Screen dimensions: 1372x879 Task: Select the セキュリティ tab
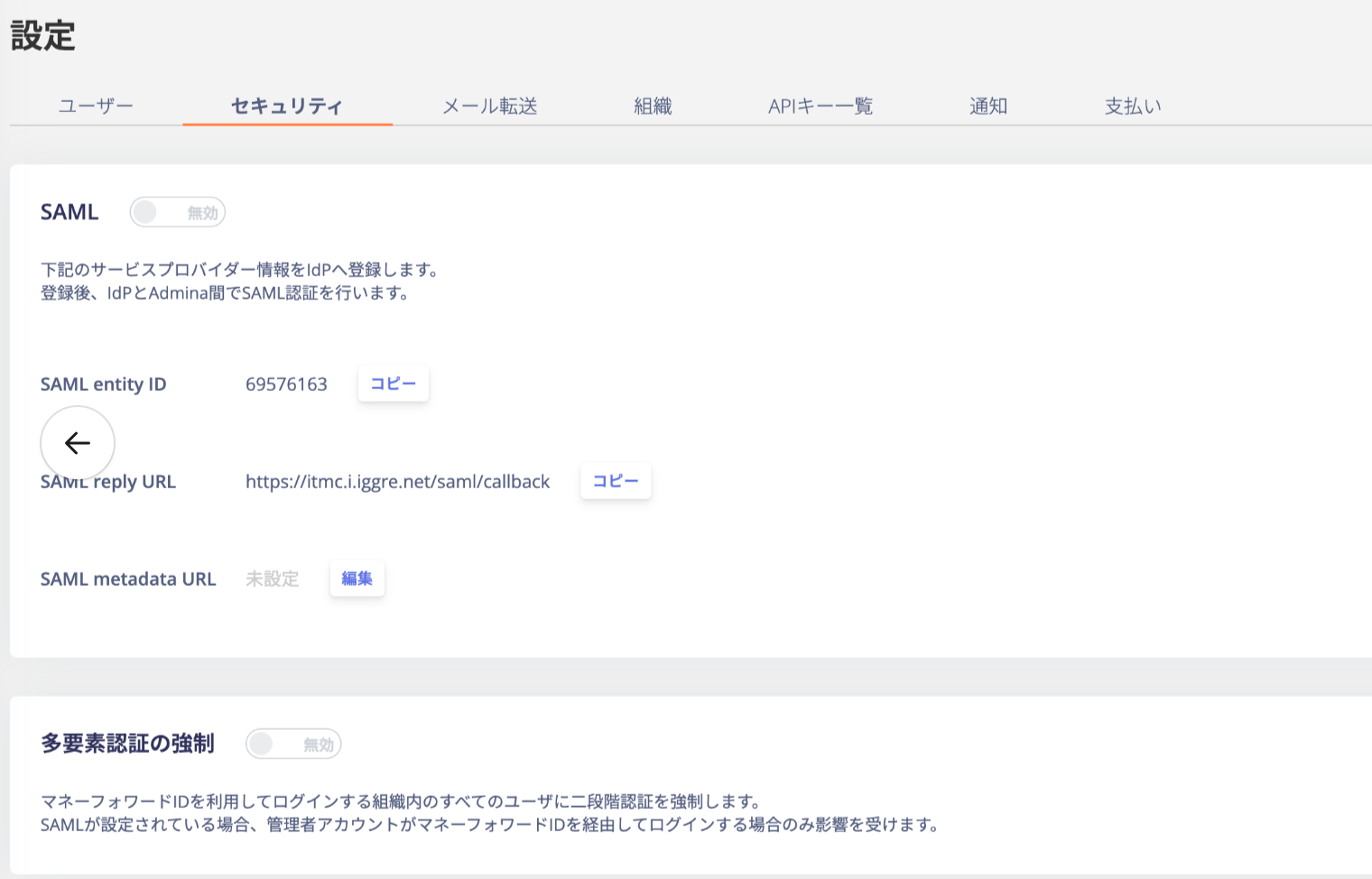point(287,106)
